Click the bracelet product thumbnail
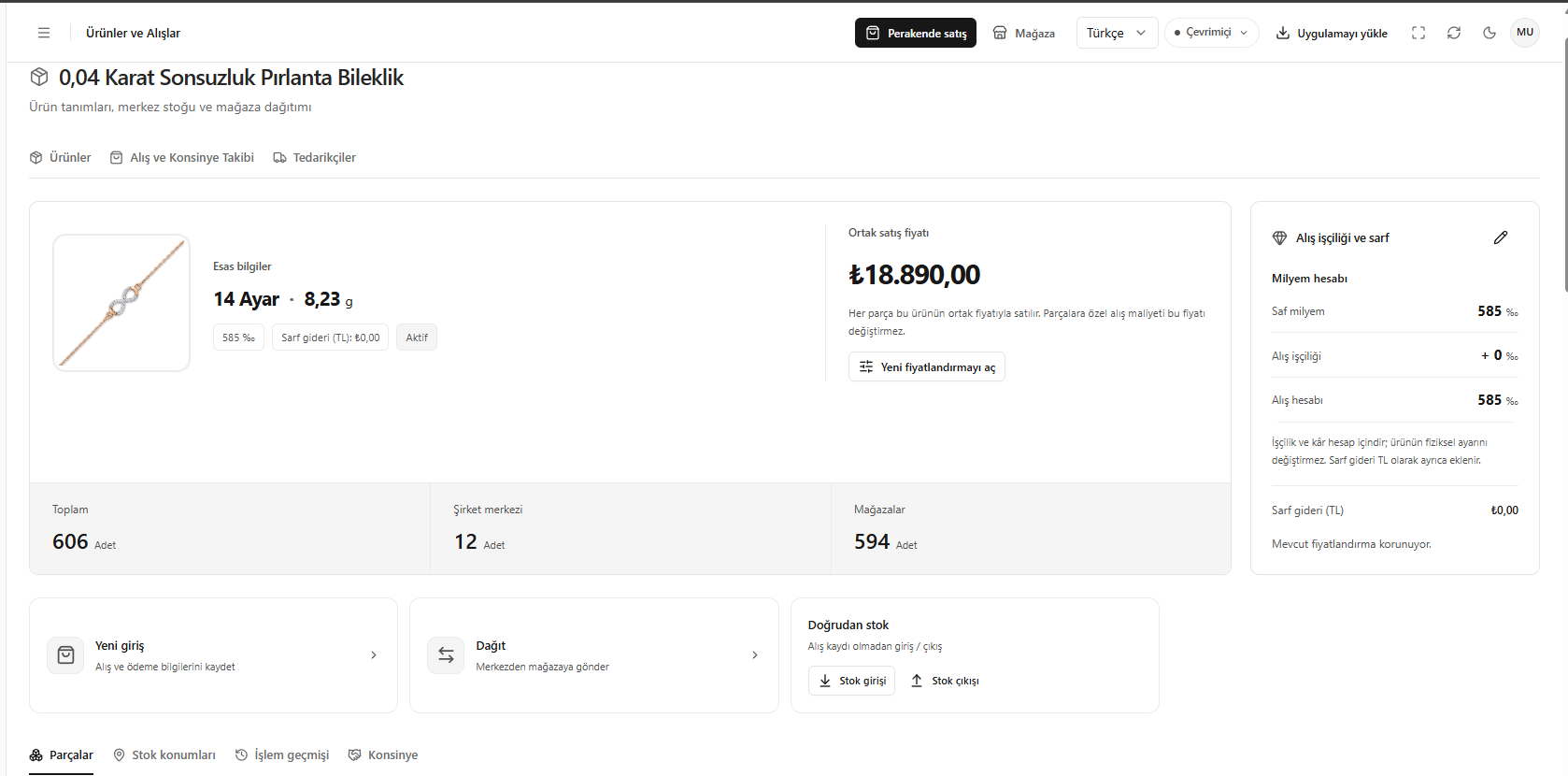 click(121, 303)
